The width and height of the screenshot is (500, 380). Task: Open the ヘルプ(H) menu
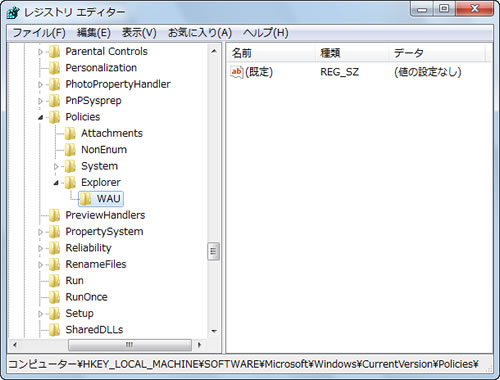click(x=265, y=33)
